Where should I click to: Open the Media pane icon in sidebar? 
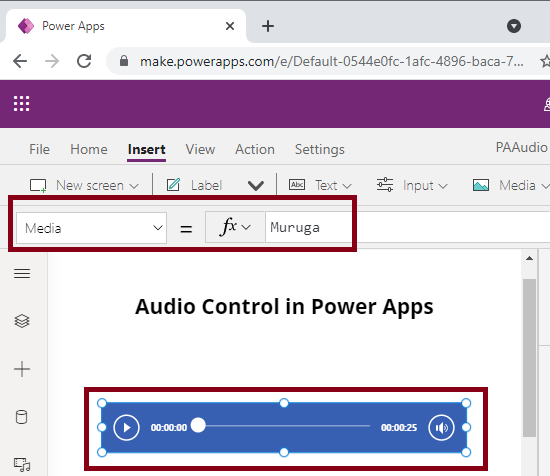[22, 465]
